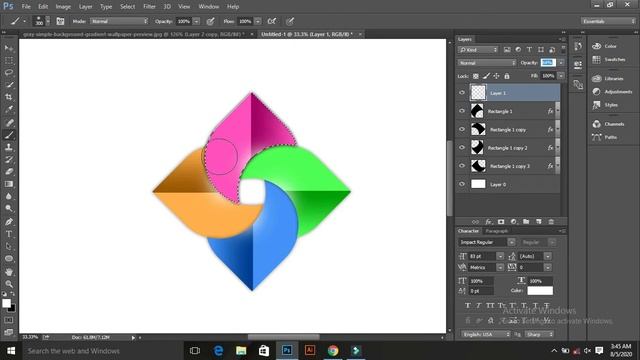Open the File menu
Viewport: 640px width, 360px height.
pyautogui.click(x=26, y=7)
